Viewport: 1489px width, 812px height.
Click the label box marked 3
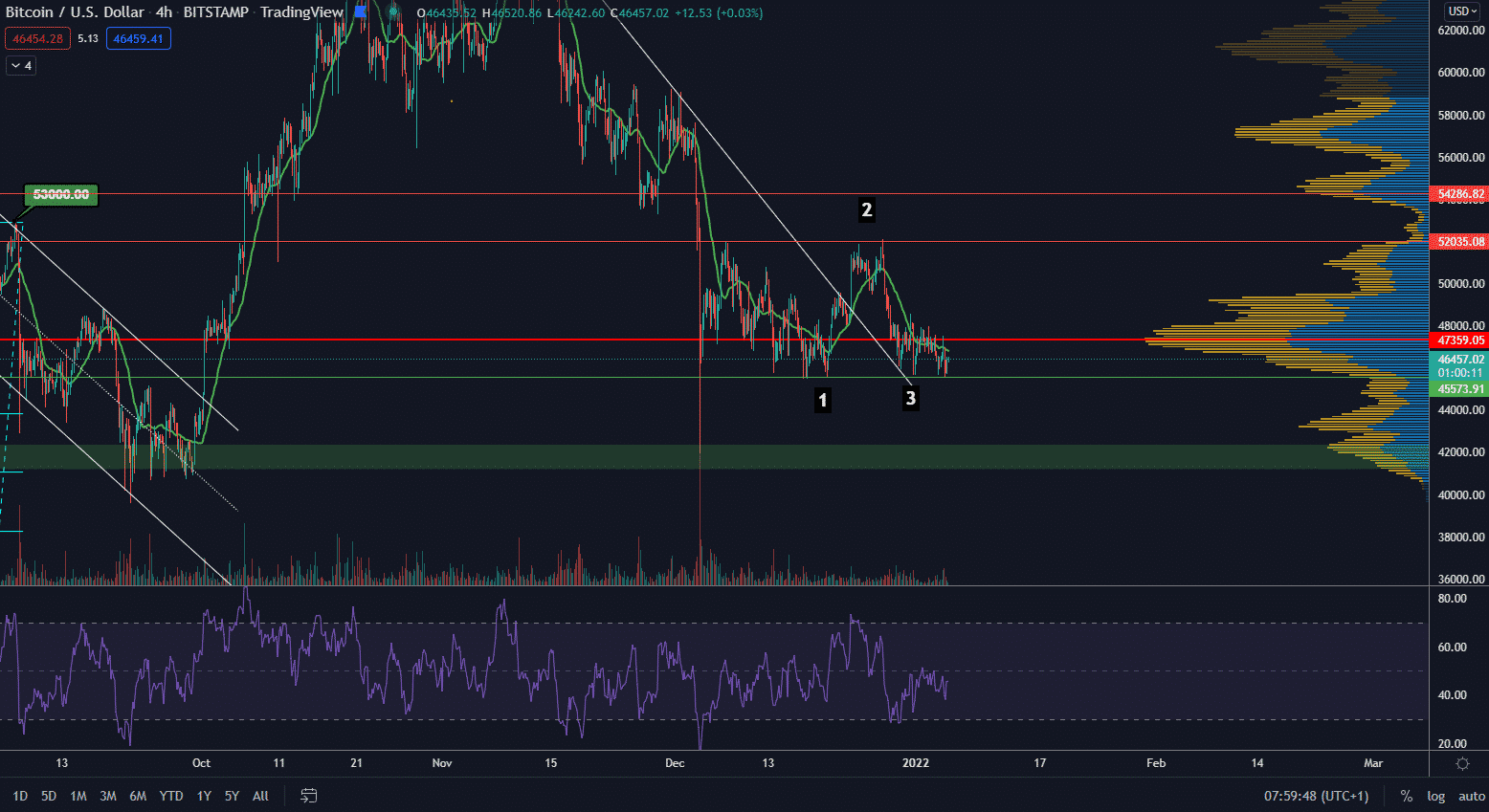tap(910, 398)
